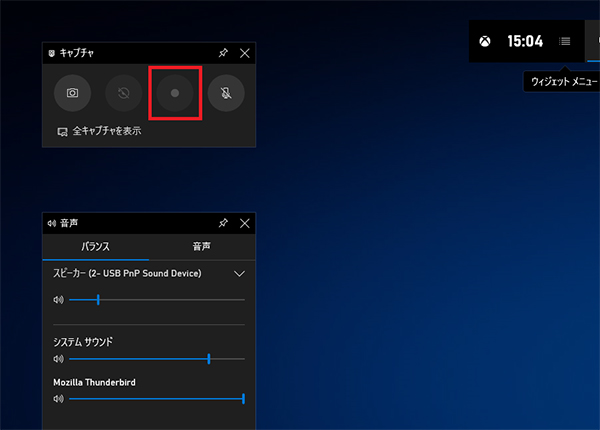Click the audio widget title speaker icon
Image resolution: width=600 pixels, height=430 pixels.
pos(52,223)
